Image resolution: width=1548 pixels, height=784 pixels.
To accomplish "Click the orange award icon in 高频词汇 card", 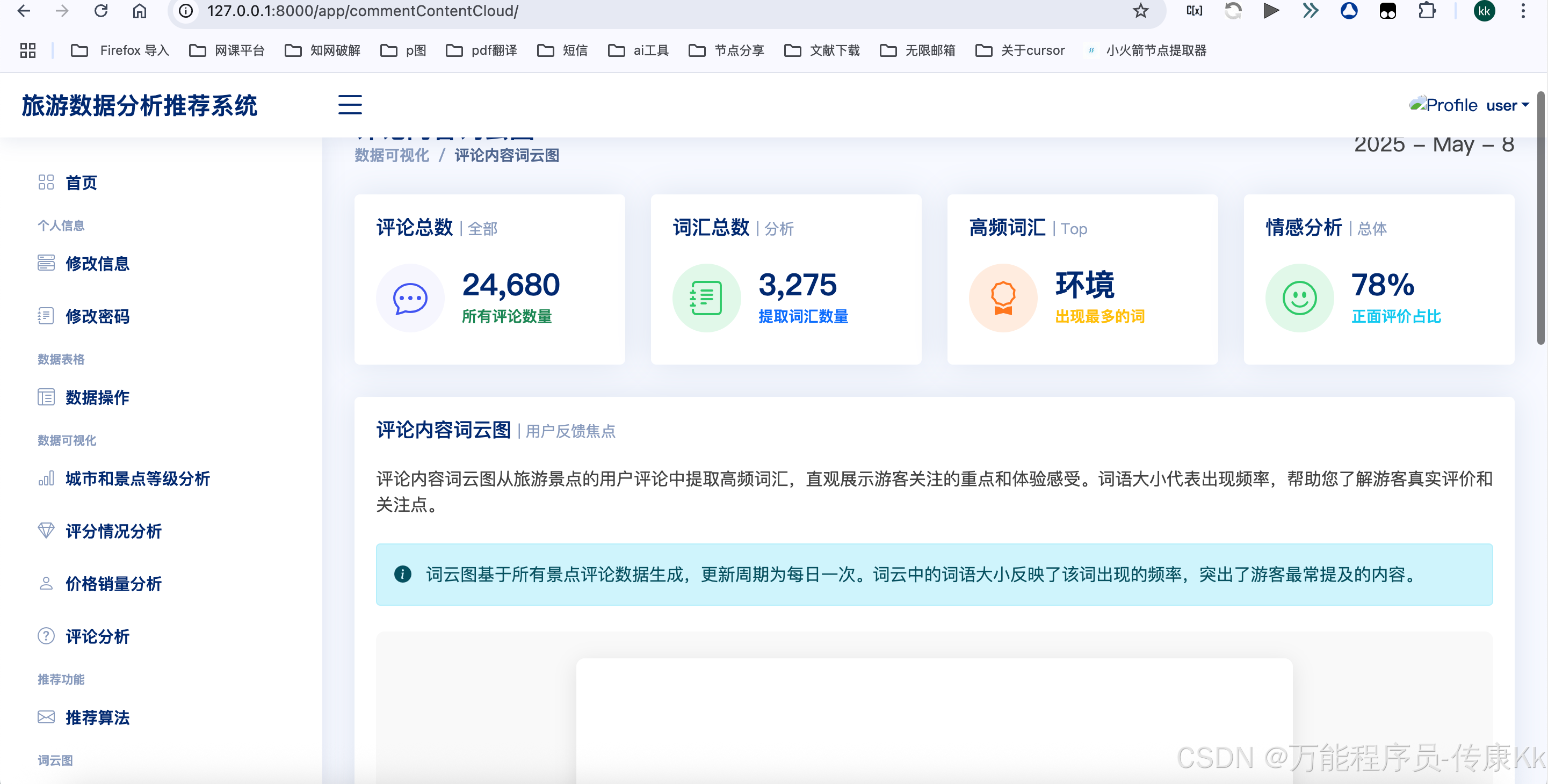I will point(1003,298).
